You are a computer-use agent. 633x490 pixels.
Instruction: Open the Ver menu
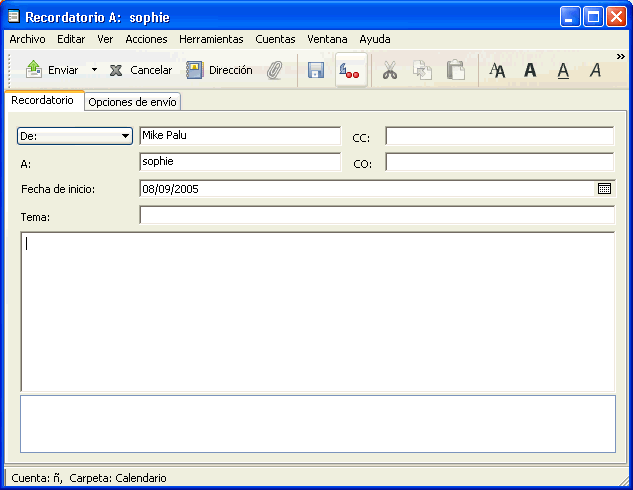pyautogui.click(x=105, y=39)
